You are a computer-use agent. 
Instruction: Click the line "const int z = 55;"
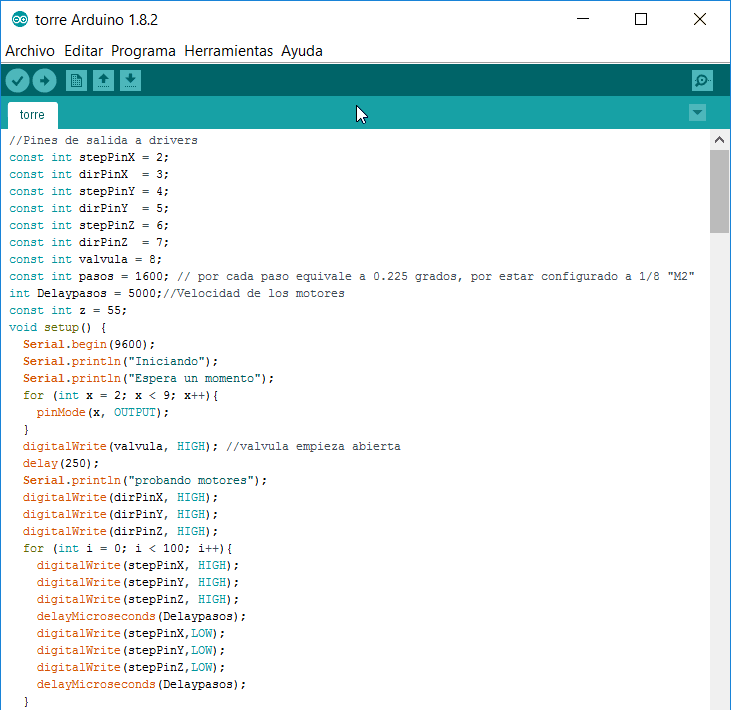click(68, 310)
